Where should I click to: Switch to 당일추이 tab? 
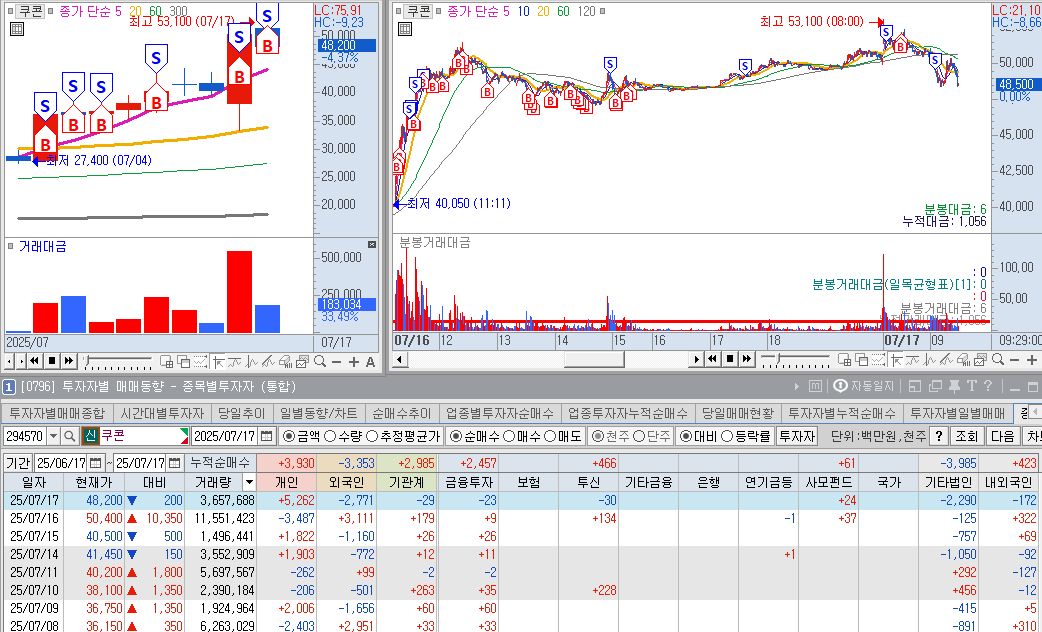click(x=241, y=413)
